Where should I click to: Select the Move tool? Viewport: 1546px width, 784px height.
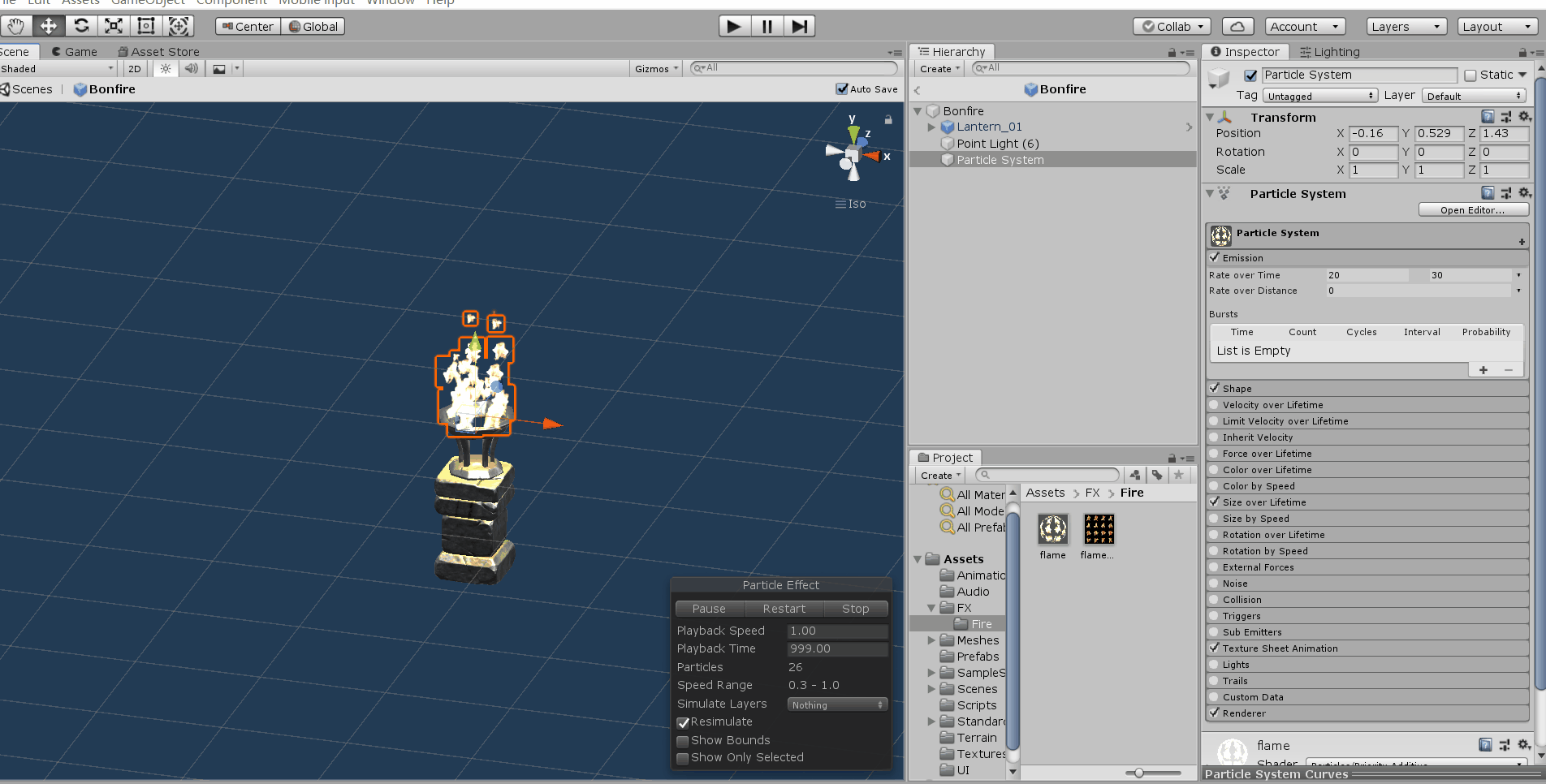48,25
